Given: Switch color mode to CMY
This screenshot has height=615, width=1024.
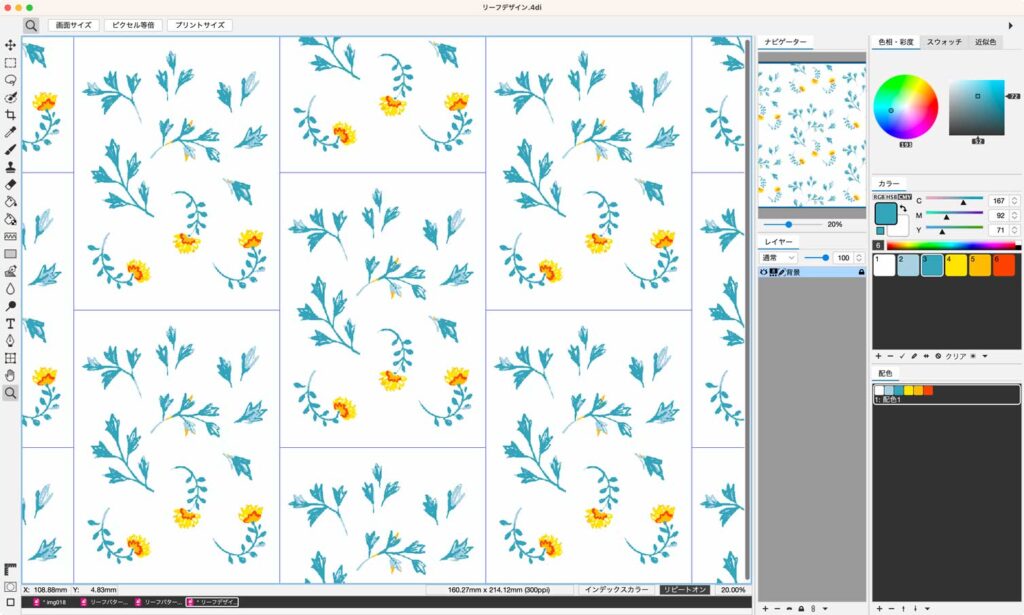Looking at the screenshot, I should pyautogui.click(x=904, y=197).
